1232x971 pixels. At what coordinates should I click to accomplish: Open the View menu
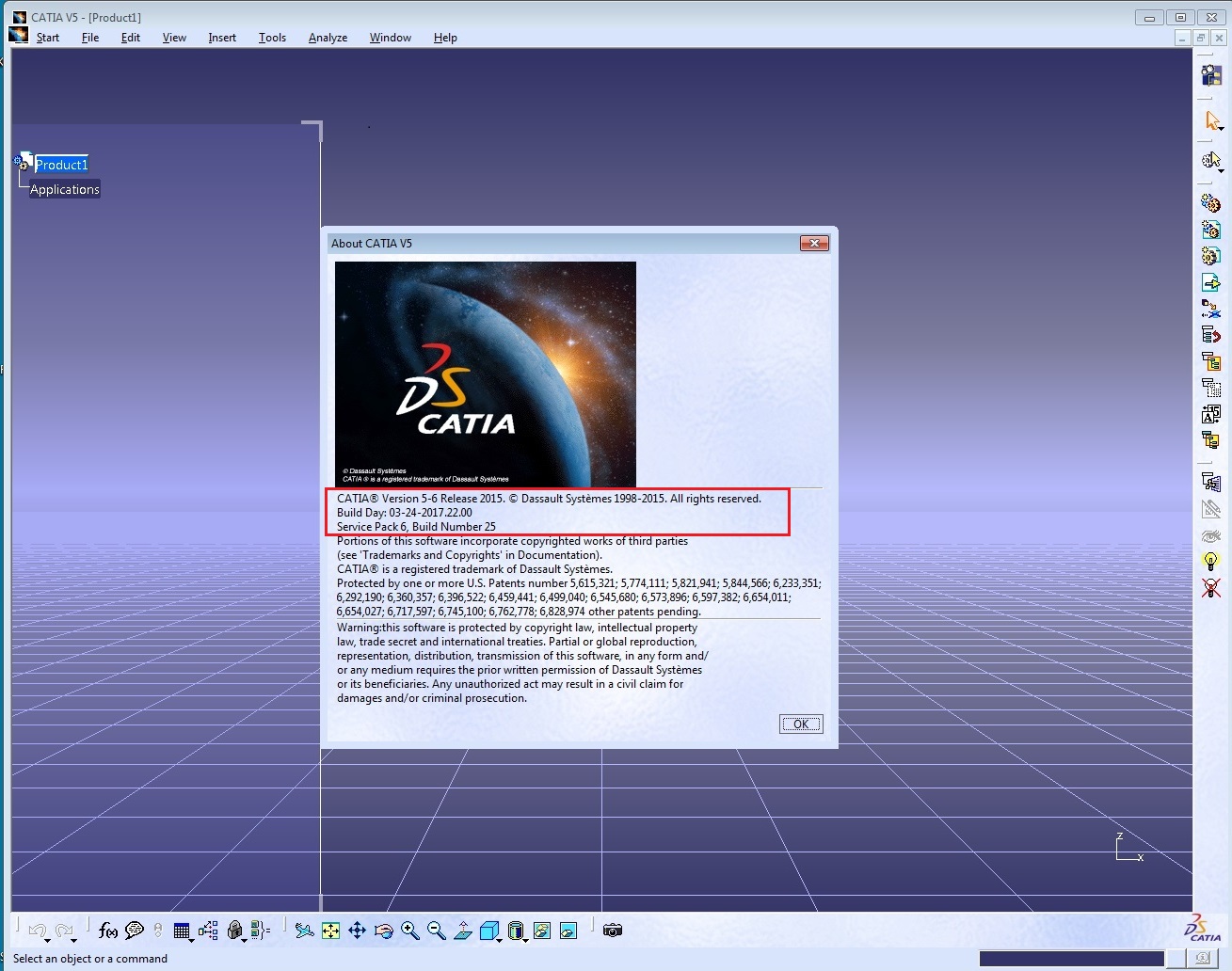tap(174, 38)
